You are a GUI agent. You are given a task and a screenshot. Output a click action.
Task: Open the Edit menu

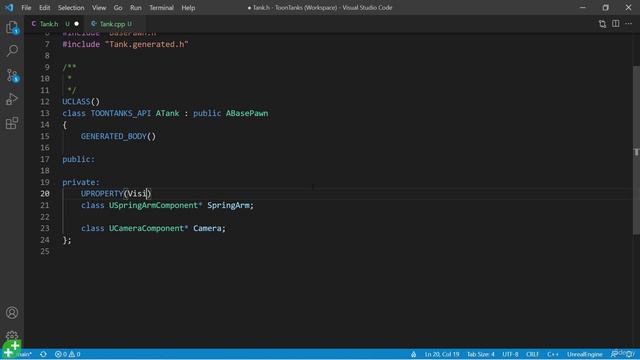[44, 8]
